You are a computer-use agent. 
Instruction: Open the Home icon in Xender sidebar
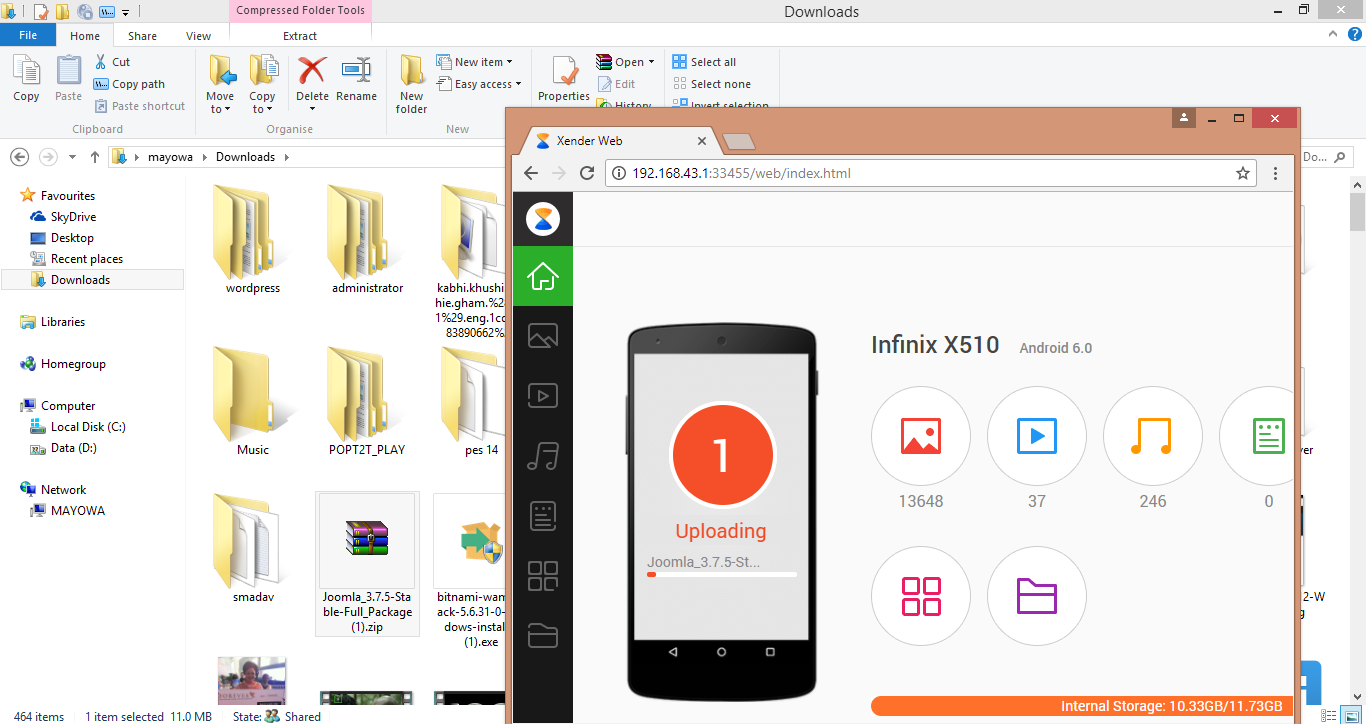click(x=542, y=276)
